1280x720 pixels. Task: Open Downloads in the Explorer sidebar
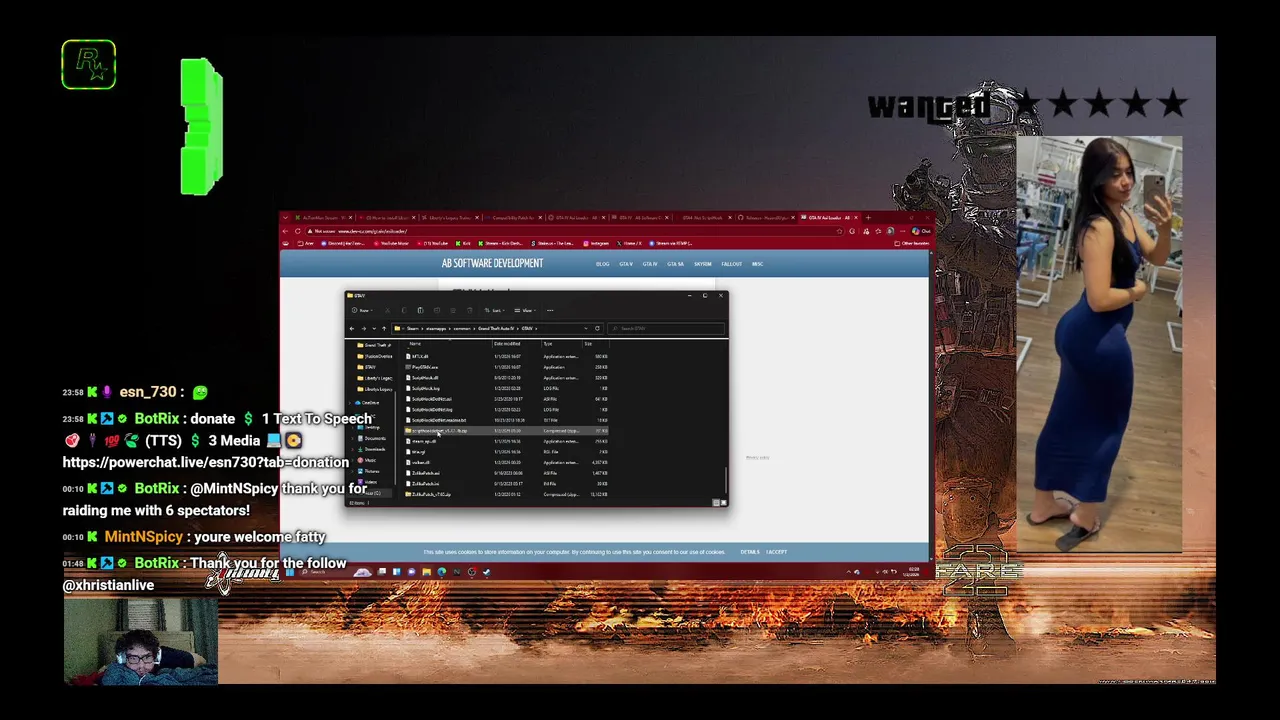pyautogui.click(x=372, y=449)
